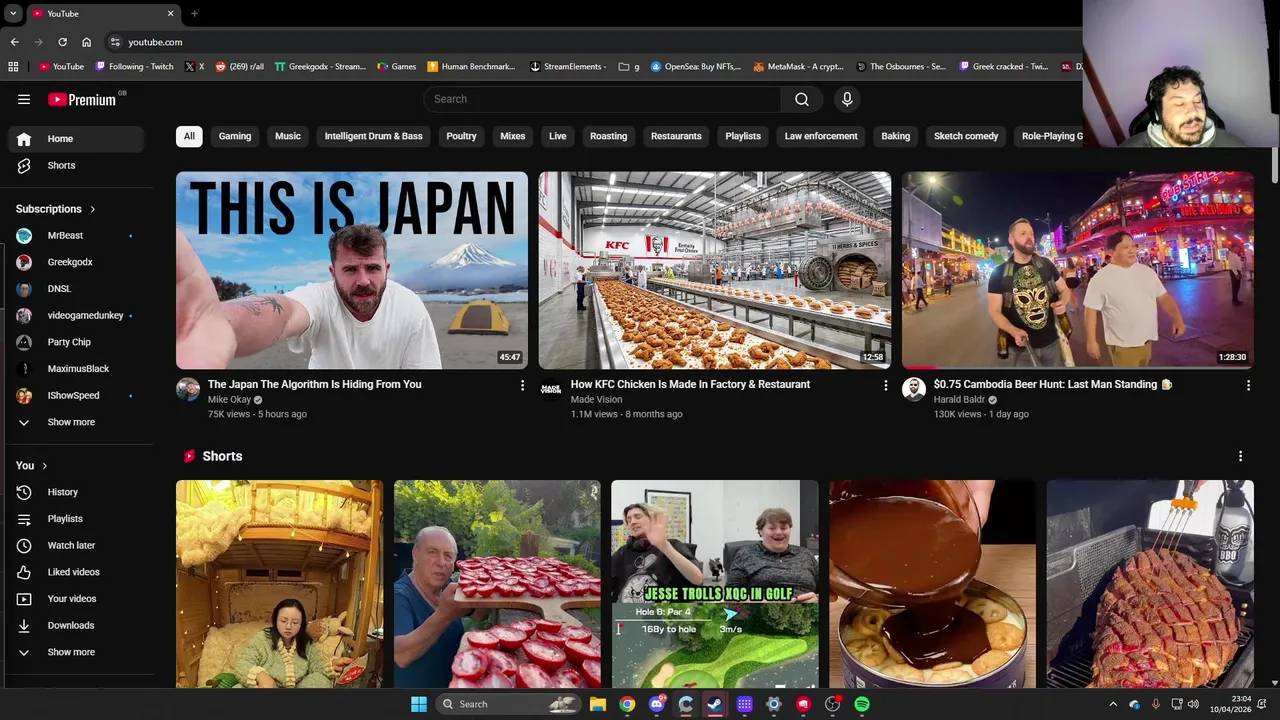Expand the You section header
The height and width of the screenshot is (720, 1280).
click(x=32, y=465)
